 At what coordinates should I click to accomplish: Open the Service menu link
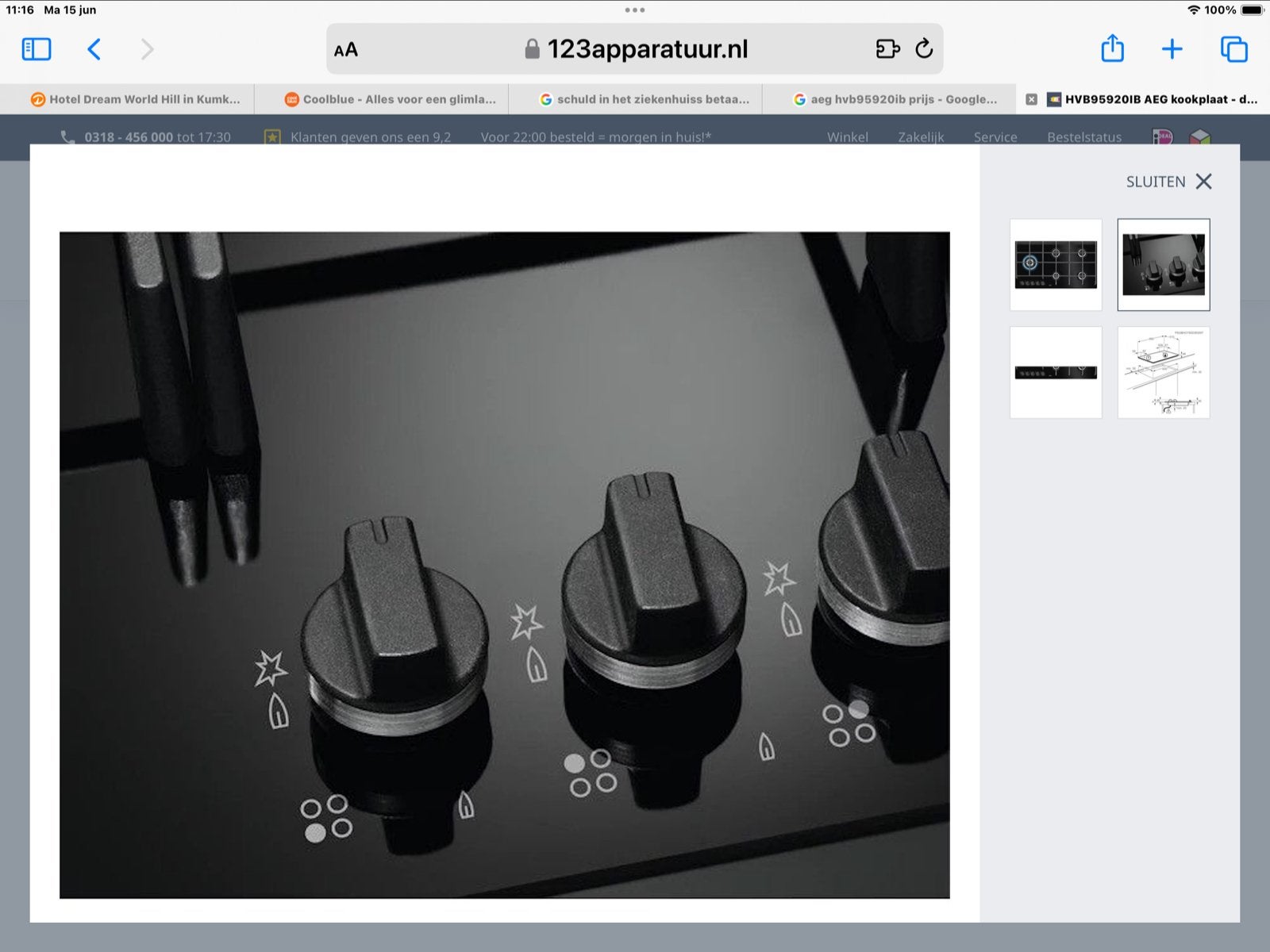[995, 137]
